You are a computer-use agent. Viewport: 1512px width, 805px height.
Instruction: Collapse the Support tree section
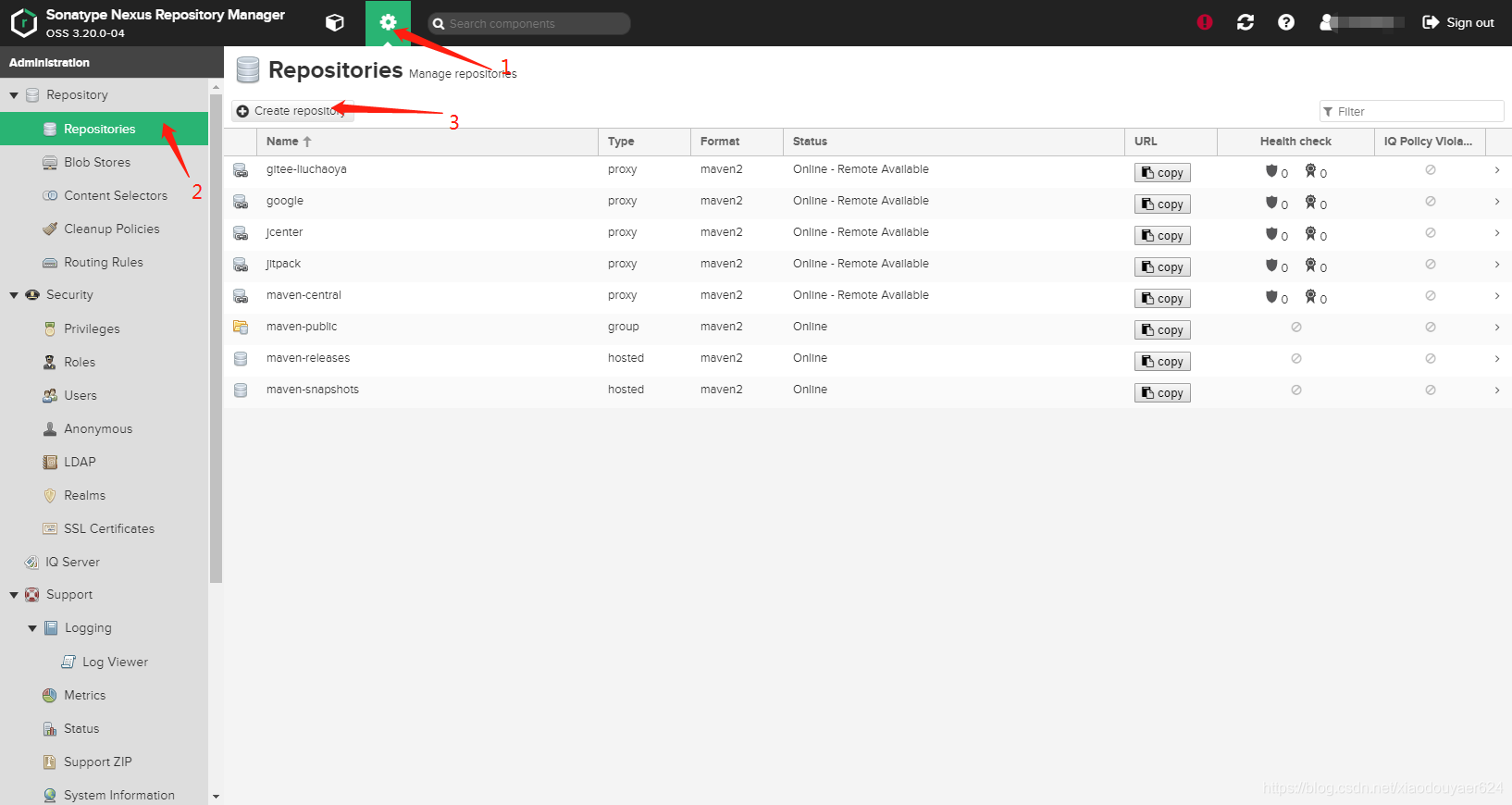[x=14, y=595]
